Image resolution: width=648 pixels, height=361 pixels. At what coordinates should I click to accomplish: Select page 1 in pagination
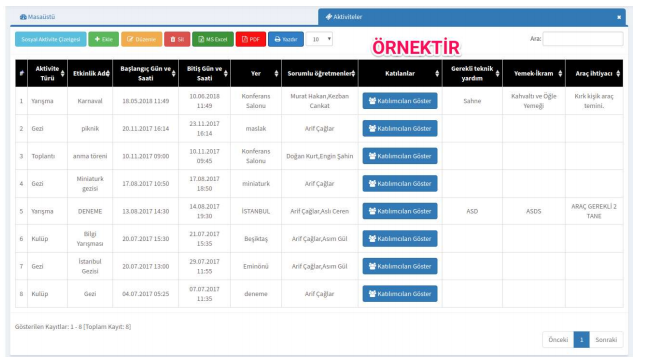[581, 340]
